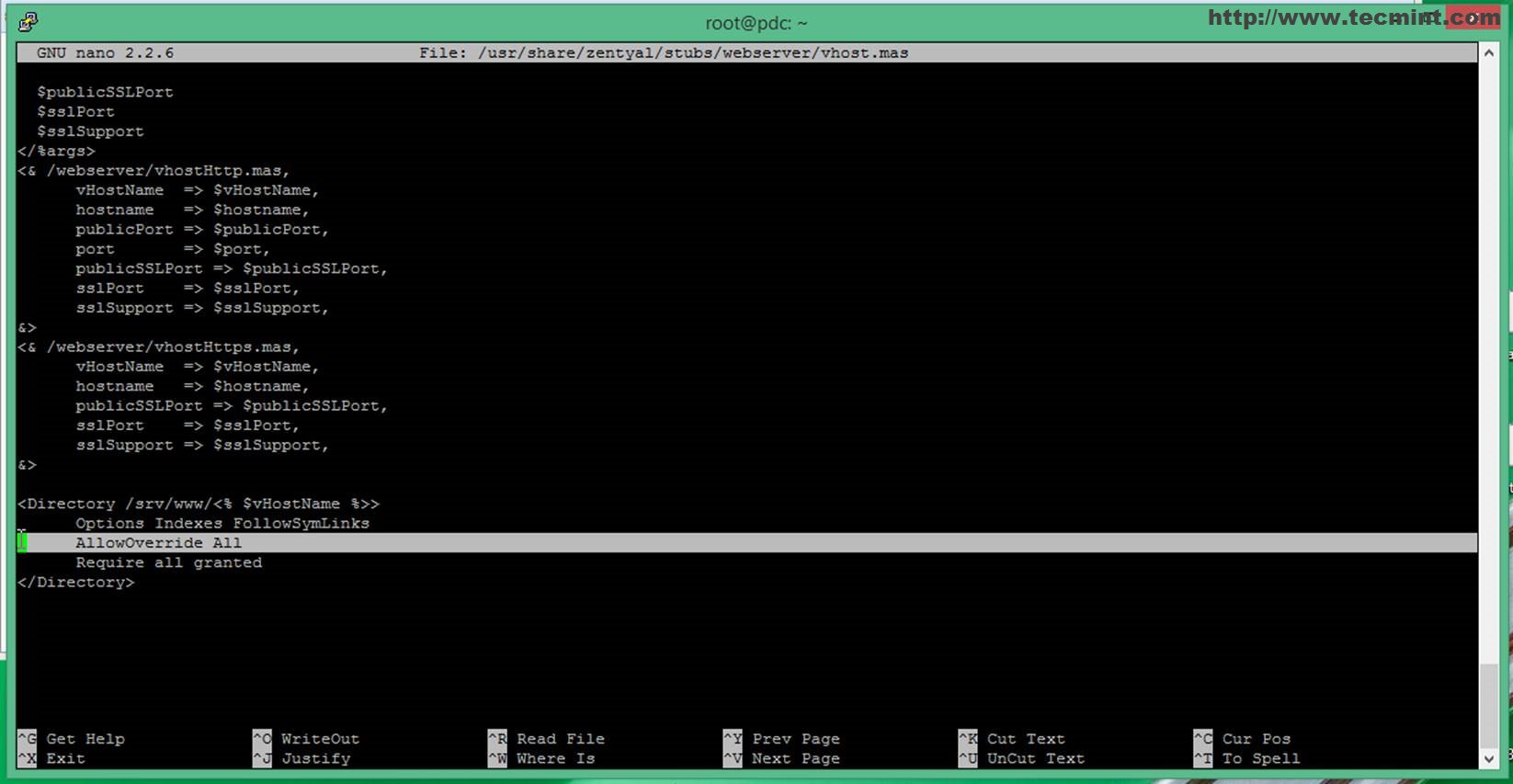Viewport: 1513px width, 784px height.
Task: Click the "^X Exit" shortcut
Action: click(51, 759)
